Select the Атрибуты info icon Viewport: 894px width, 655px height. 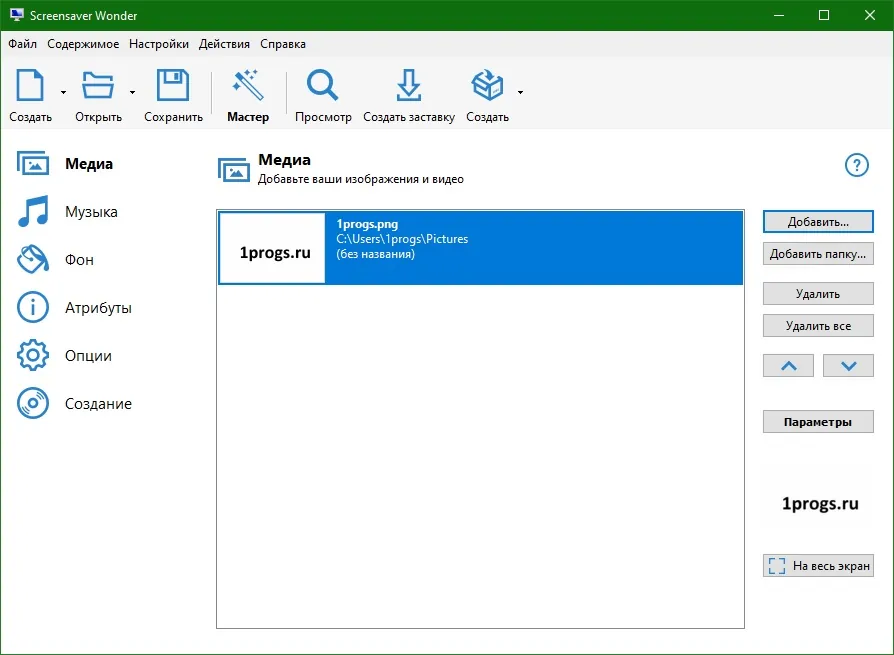(32, 307)
